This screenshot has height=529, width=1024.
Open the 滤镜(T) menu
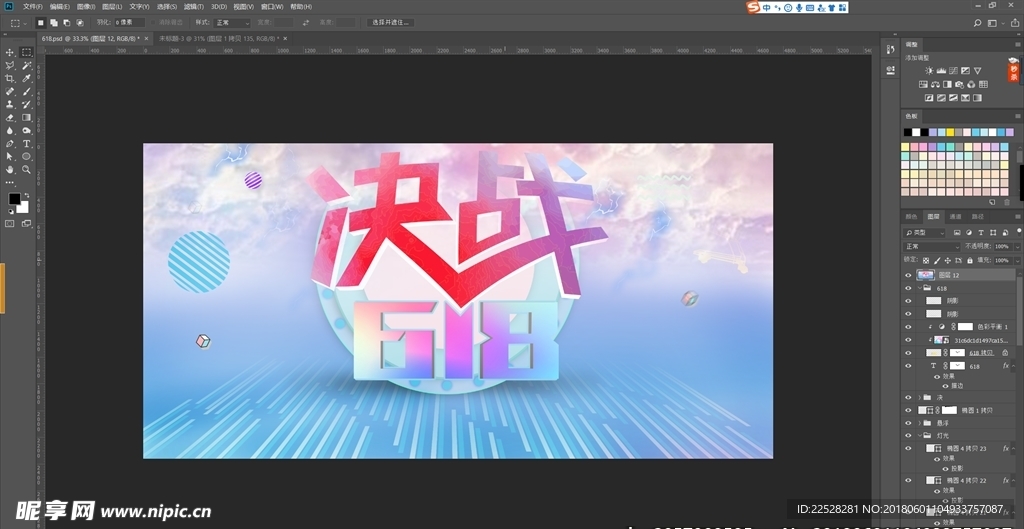click(x=193, y=7)
